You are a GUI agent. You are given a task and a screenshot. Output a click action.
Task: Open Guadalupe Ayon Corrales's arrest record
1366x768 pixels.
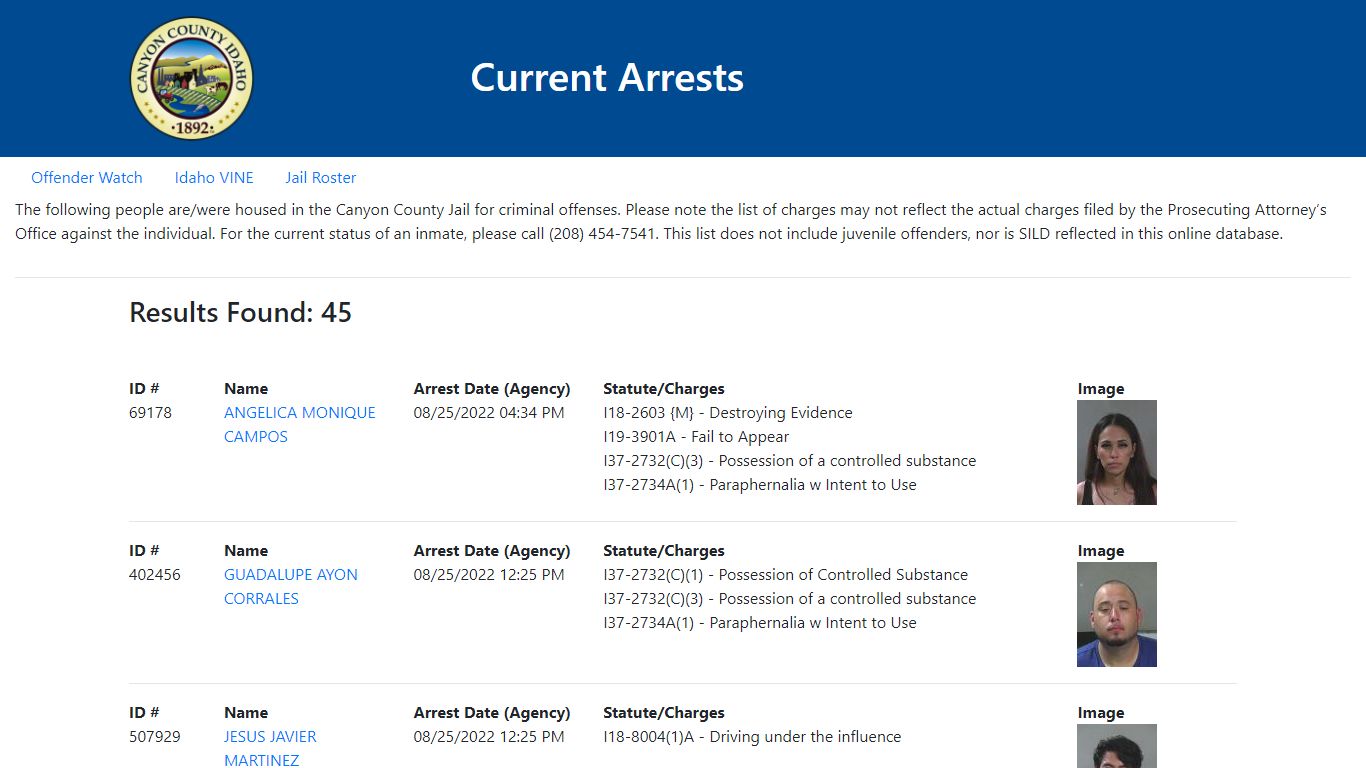pyautogui.click(x=291, y=587)
